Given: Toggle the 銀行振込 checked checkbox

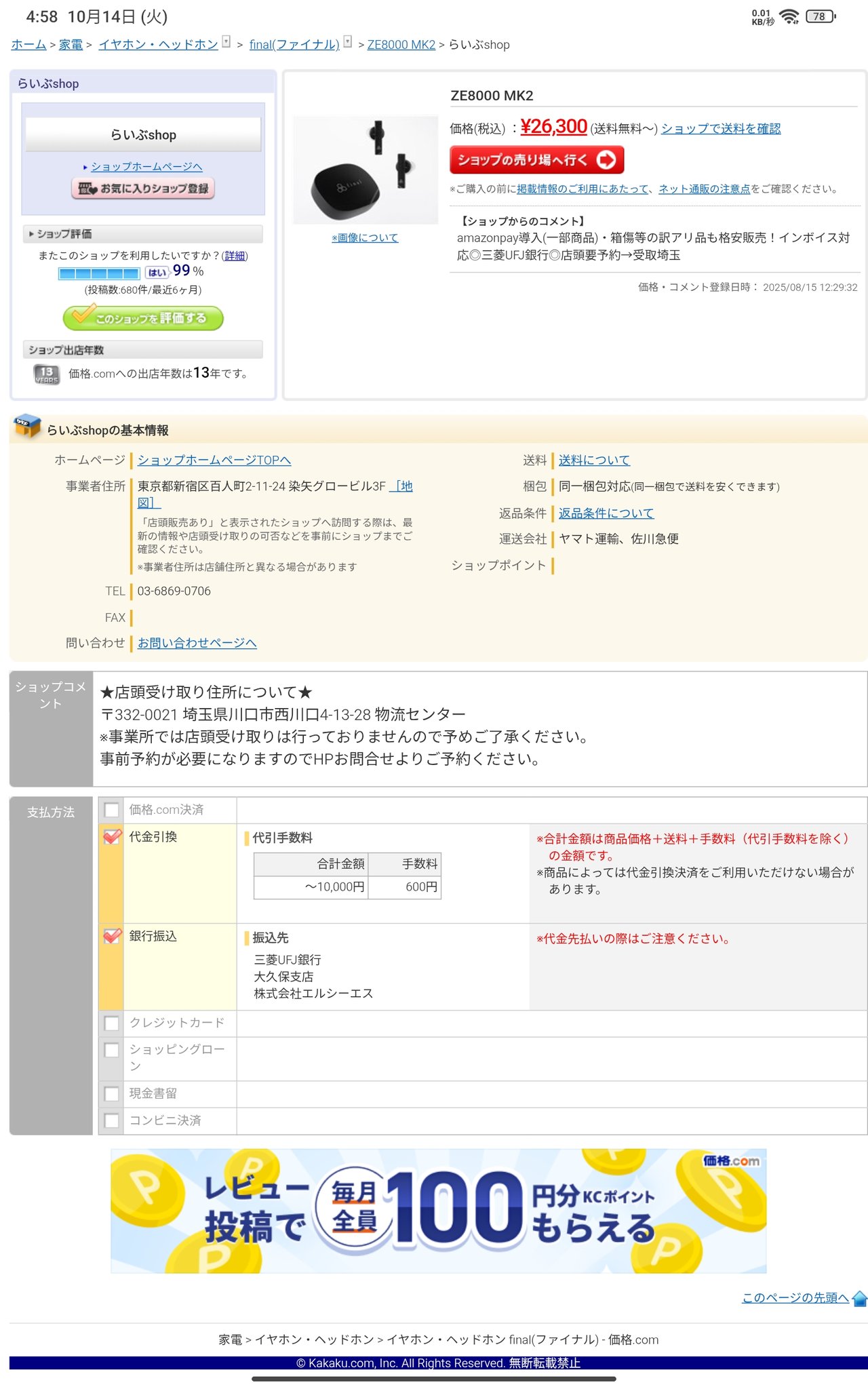Looking at the screenshot, I should tap(112, 936).
